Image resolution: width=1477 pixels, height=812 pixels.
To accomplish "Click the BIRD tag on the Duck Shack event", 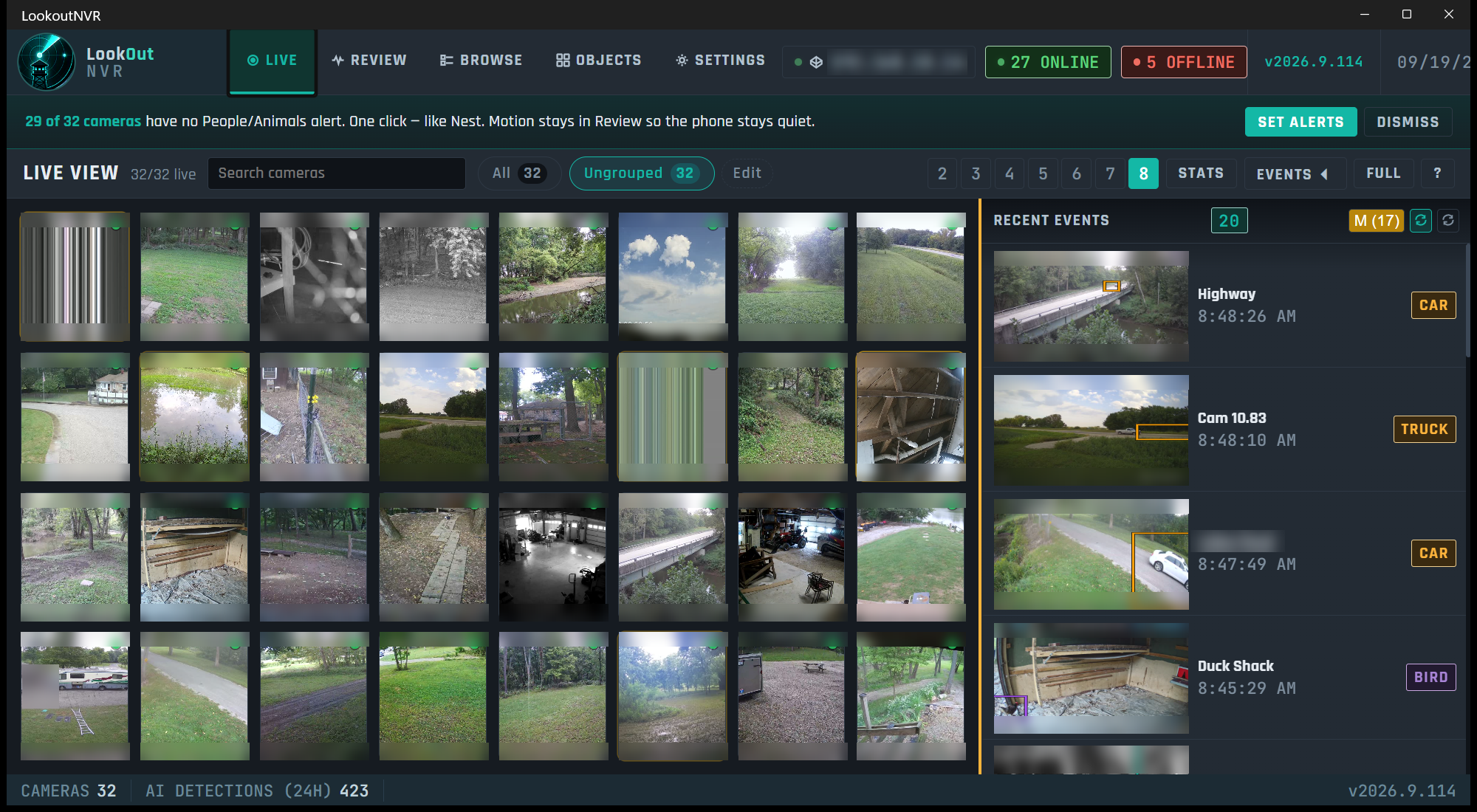I will coord(1430,677).
